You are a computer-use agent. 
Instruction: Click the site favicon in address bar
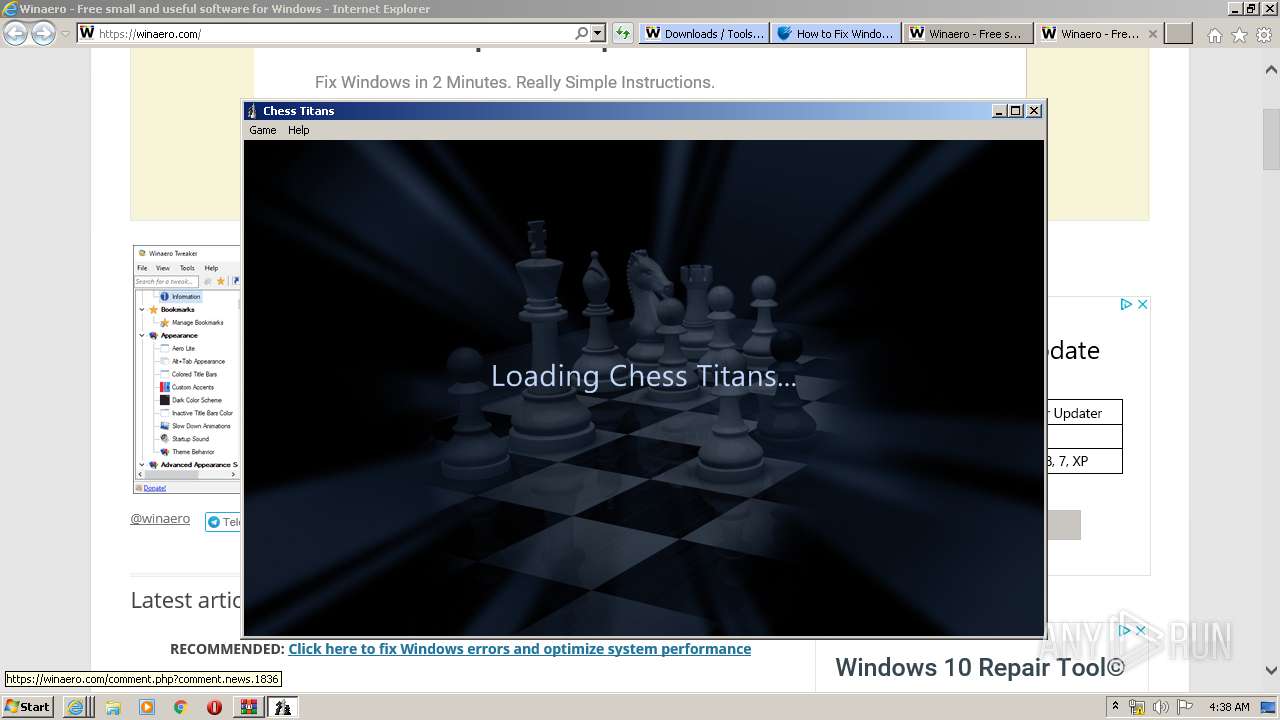(87, 33)
